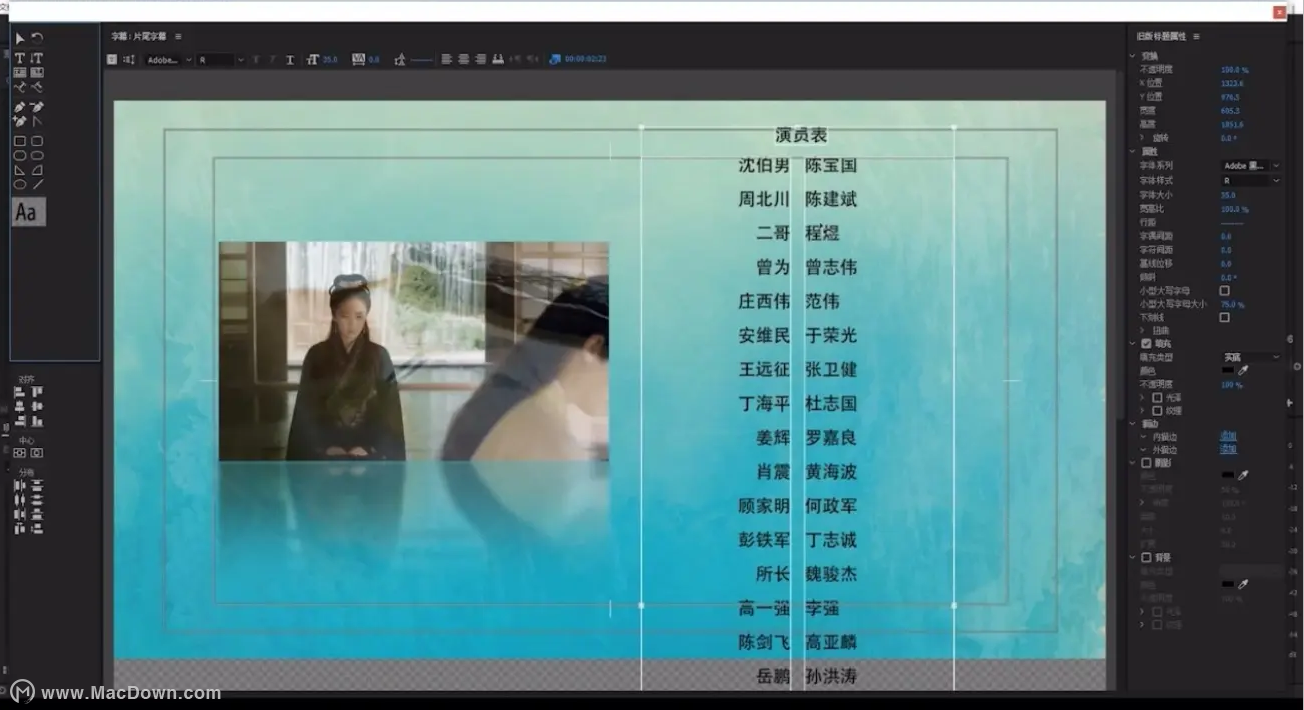Click the vertical center button under 中心
1304x710 pixels.
(37, 452)
